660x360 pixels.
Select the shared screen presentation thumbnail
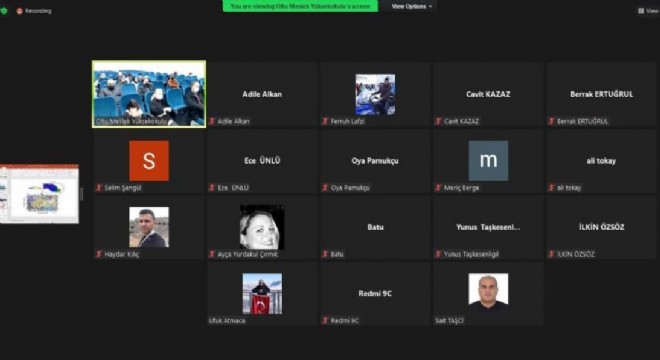[x=40, y=194]
